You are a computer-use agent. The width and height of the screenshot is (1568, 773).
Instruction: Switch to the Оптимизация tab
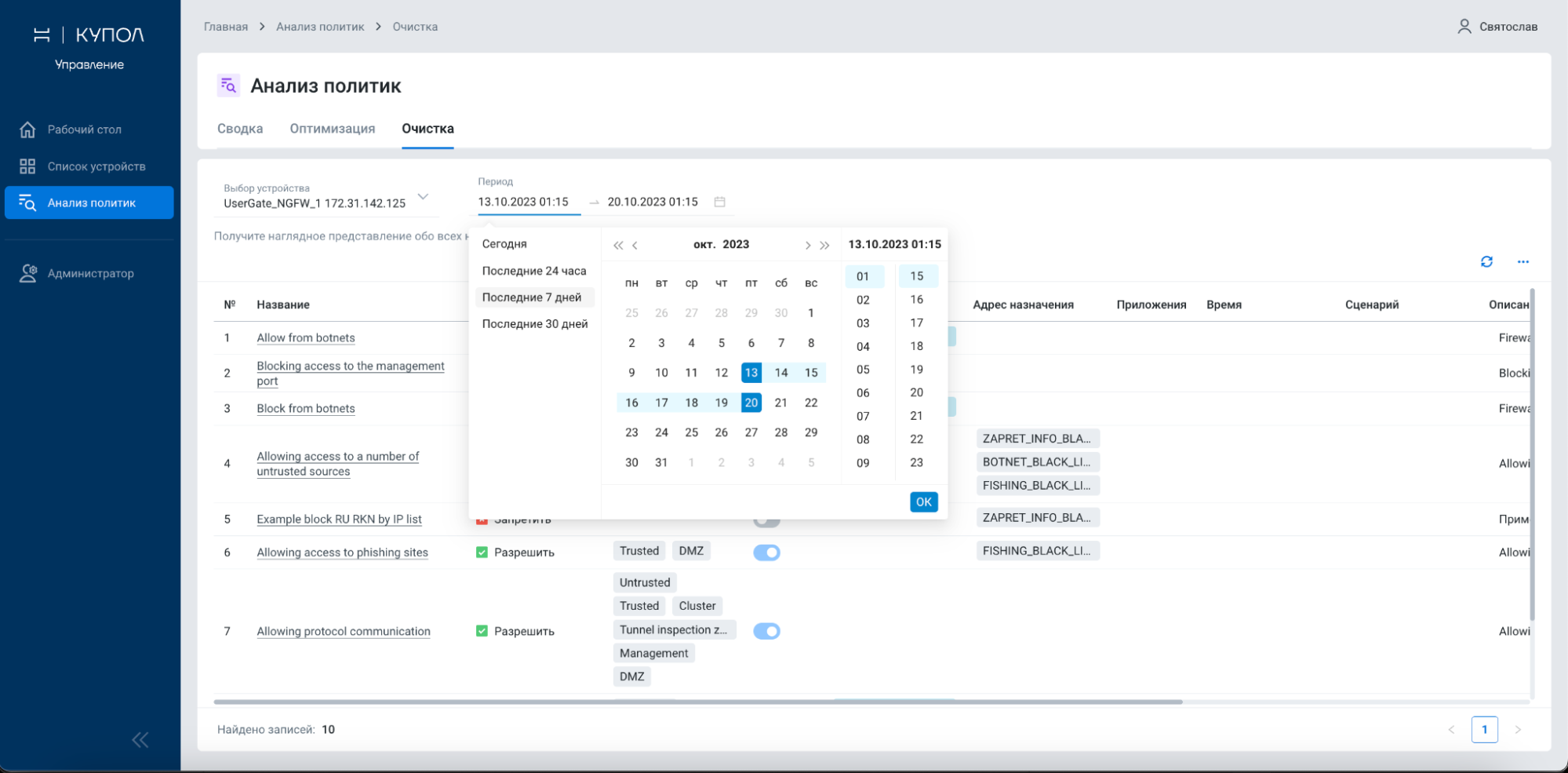[x=333, y=129]
